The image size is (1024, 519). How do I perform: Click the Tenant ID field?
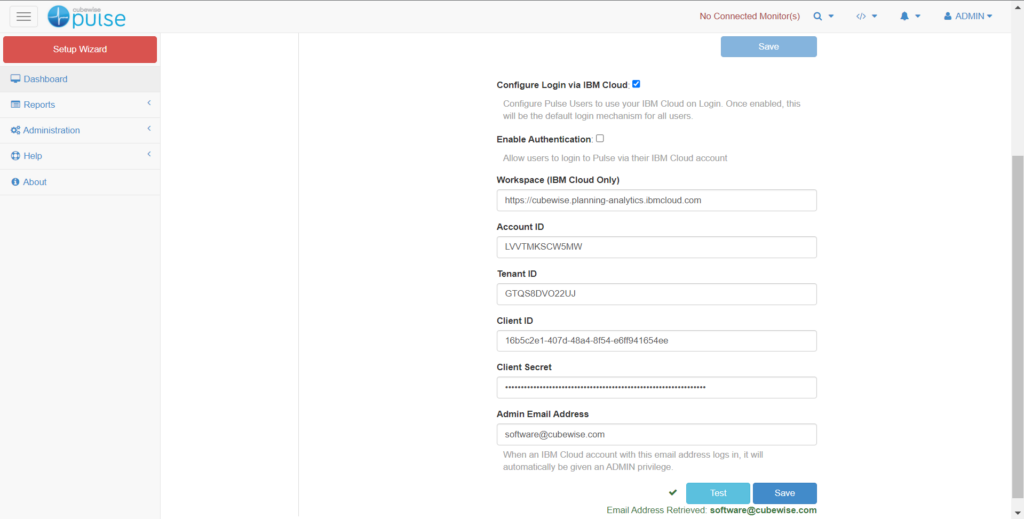(656, 294)
